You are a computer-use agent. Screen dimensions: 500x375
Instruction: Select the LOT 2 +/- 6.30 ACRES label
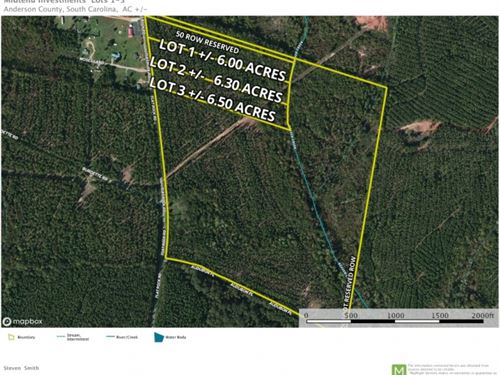(216, 80)
